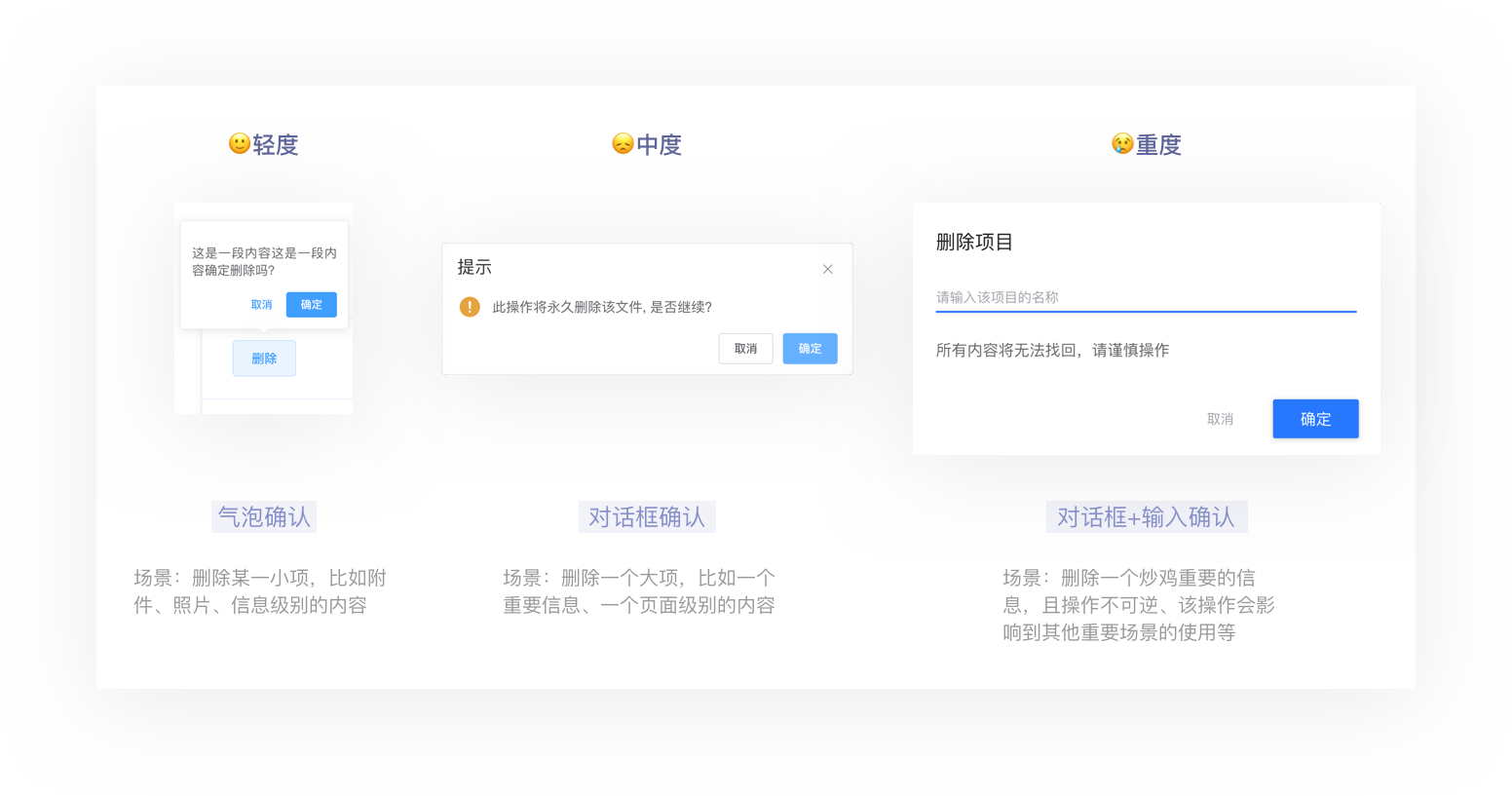Screen dimensions: 1512x796
Task: Click the 轻度 heading
Action: 276,144
